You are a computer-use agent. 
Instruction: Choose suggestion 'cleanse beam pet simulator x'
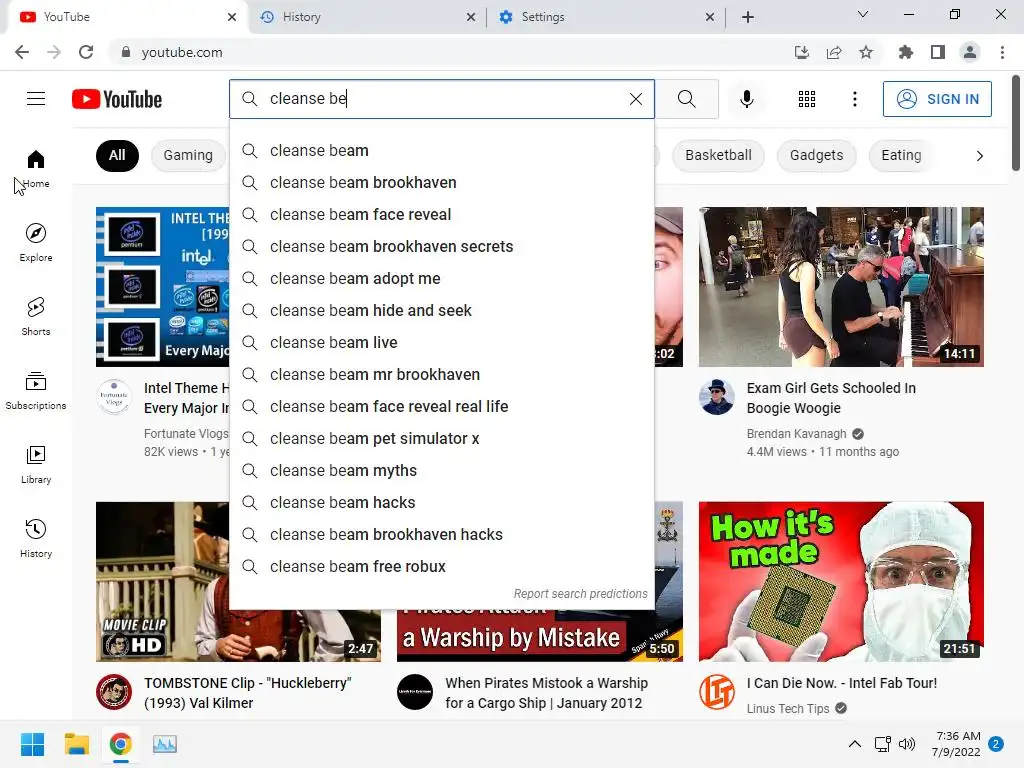tap(442, 439)
